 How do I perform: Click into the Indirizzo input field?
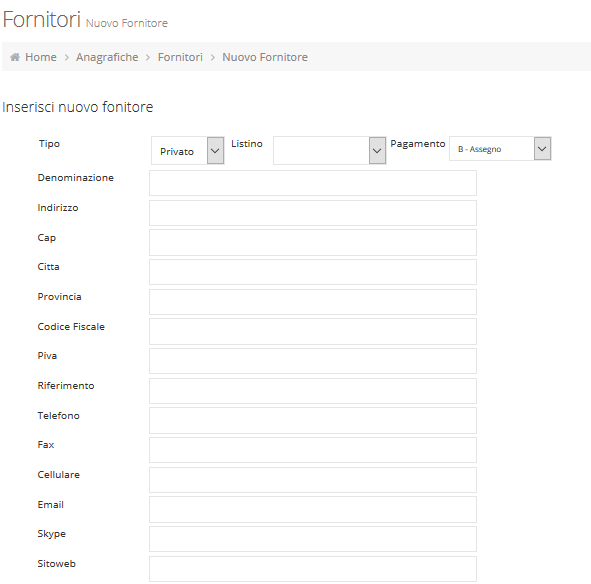[313, 213]
